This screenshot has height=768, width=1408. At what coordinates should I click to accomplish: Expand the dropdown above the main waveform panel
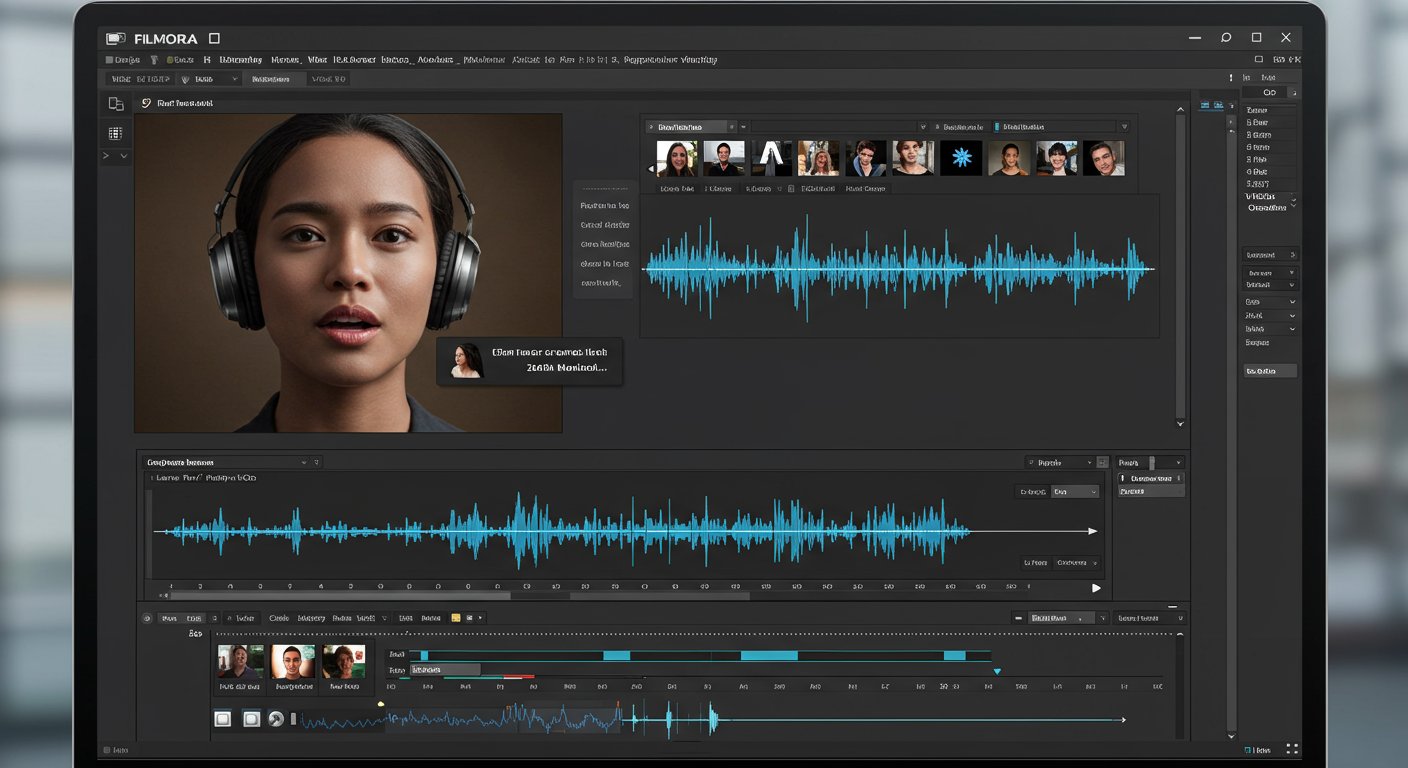point(304,463)
